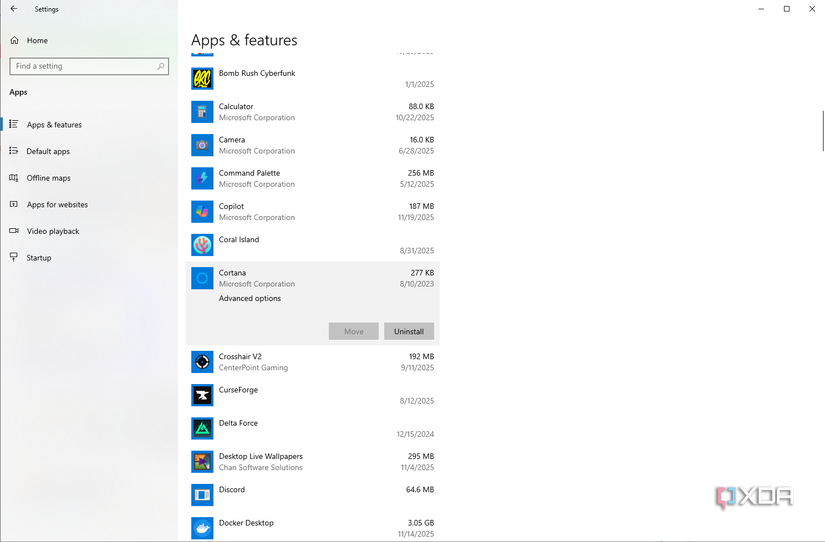Click the 64.6 MB Discord size
Screen dimensions: 825x542
pyautogui.click(x=420, y=489)
